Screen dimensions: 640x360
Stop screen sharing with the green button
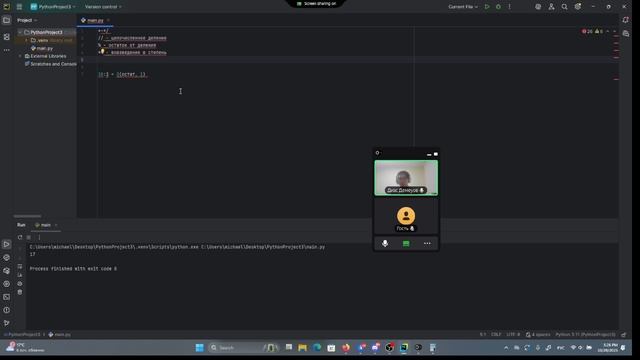pos(406,244)
